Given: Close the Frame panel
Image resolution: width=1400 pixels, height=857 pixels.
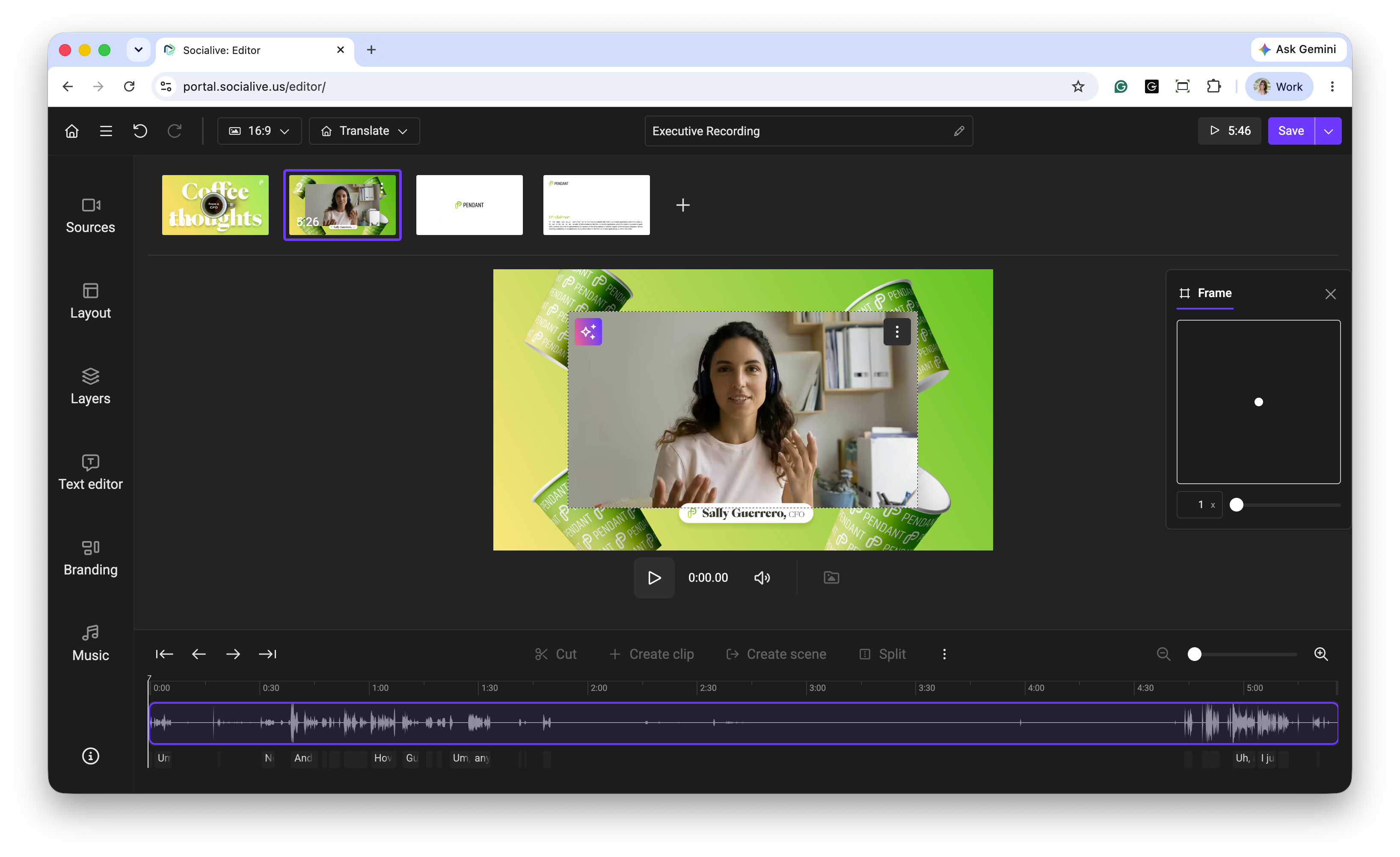Looking at the screenshot, I should click(1330, 294).
